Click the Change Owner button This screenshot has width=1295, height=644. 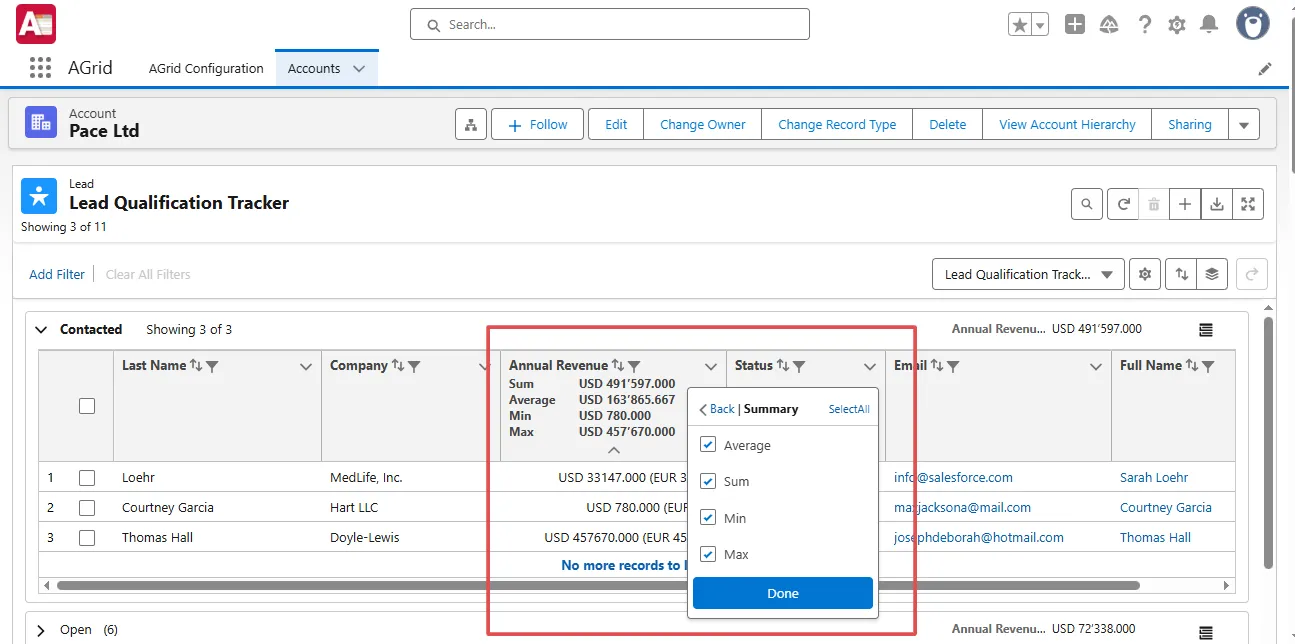tap(703, 125)
